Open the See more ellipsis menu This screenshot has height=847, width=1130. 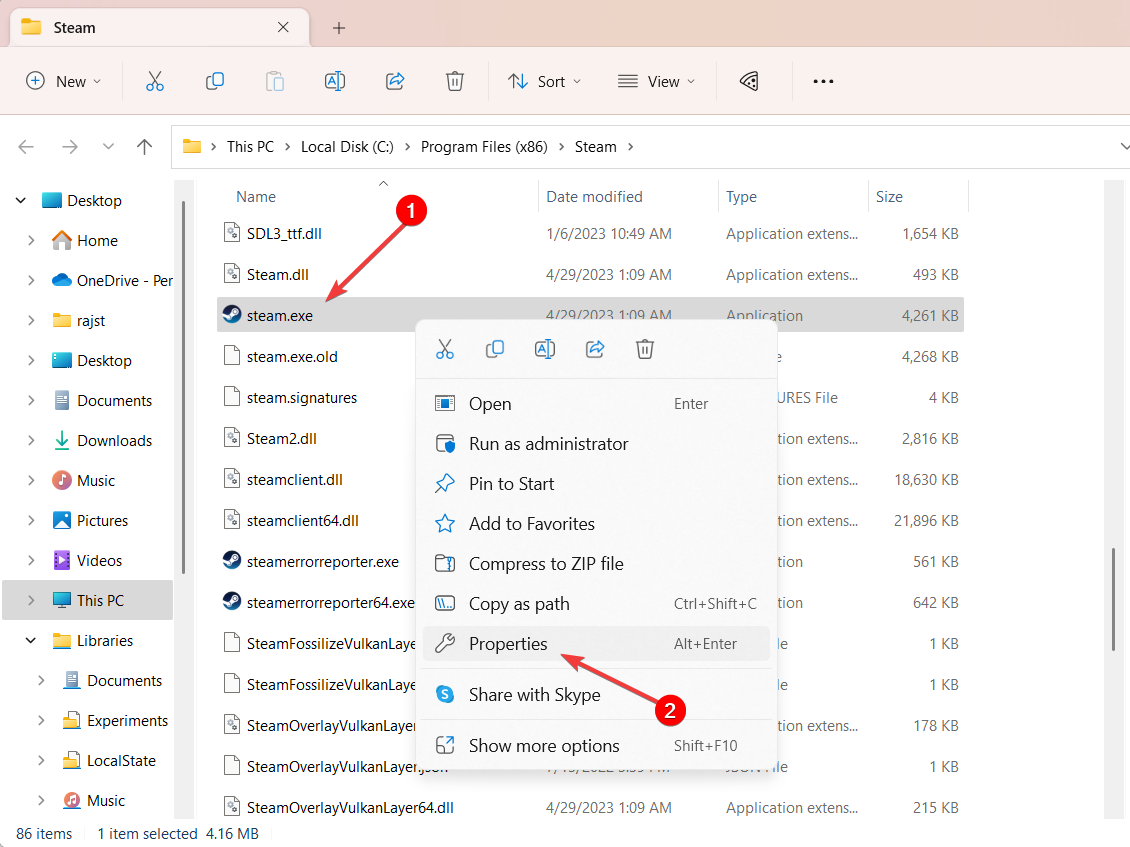point(823,81)
